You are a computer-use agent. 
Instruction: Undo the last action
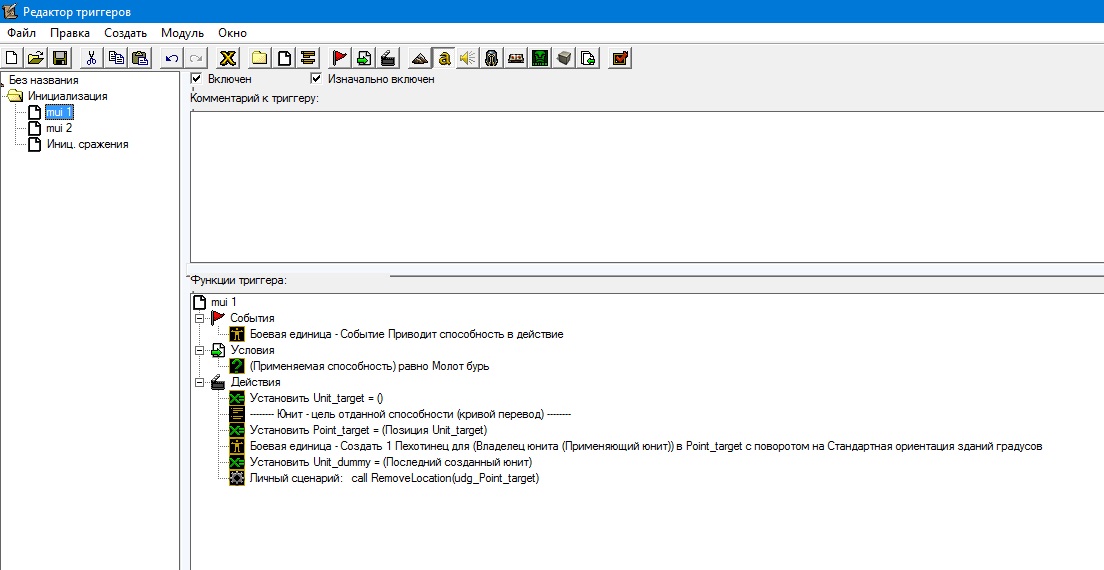(x=171, y=58)
